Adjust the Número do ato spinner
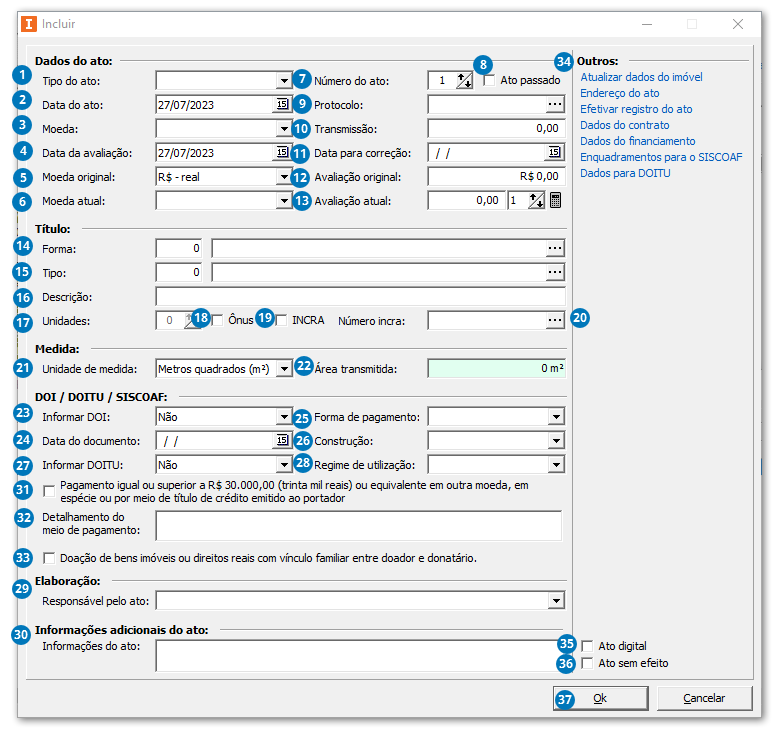 464,80
